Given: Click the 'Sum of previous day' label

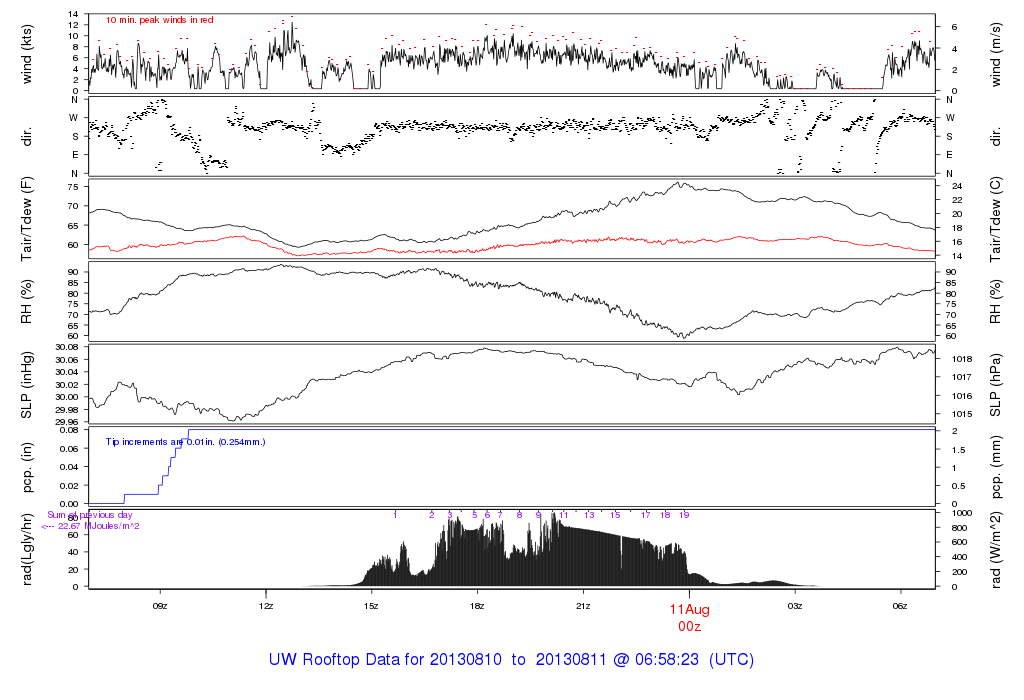Looking at the screenshot, I should point(90,514).
